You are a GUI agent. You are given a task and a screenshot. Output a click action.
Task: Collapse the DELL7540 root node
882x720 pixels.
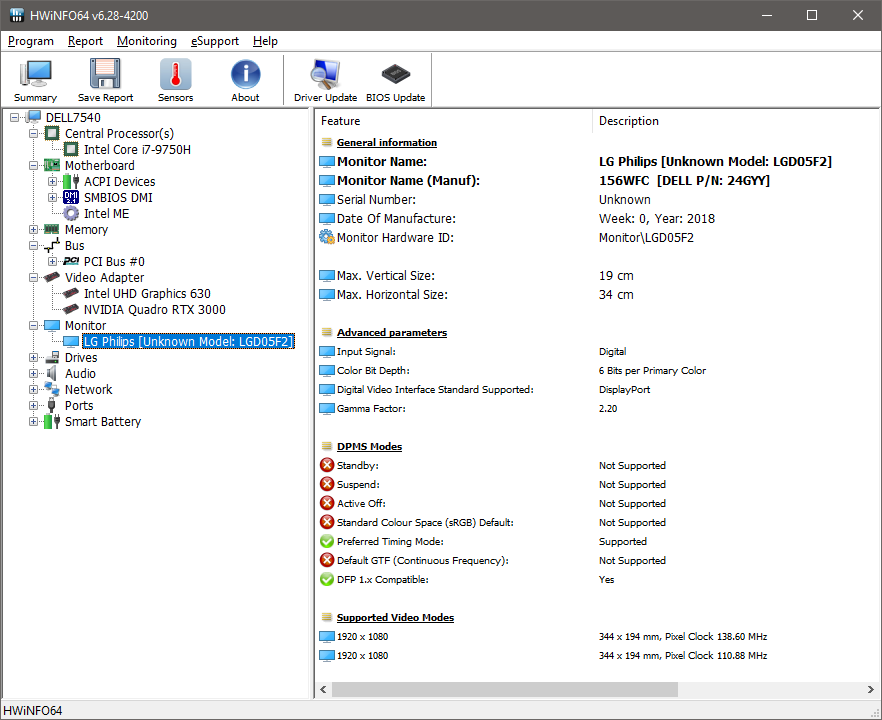[15, 117]
